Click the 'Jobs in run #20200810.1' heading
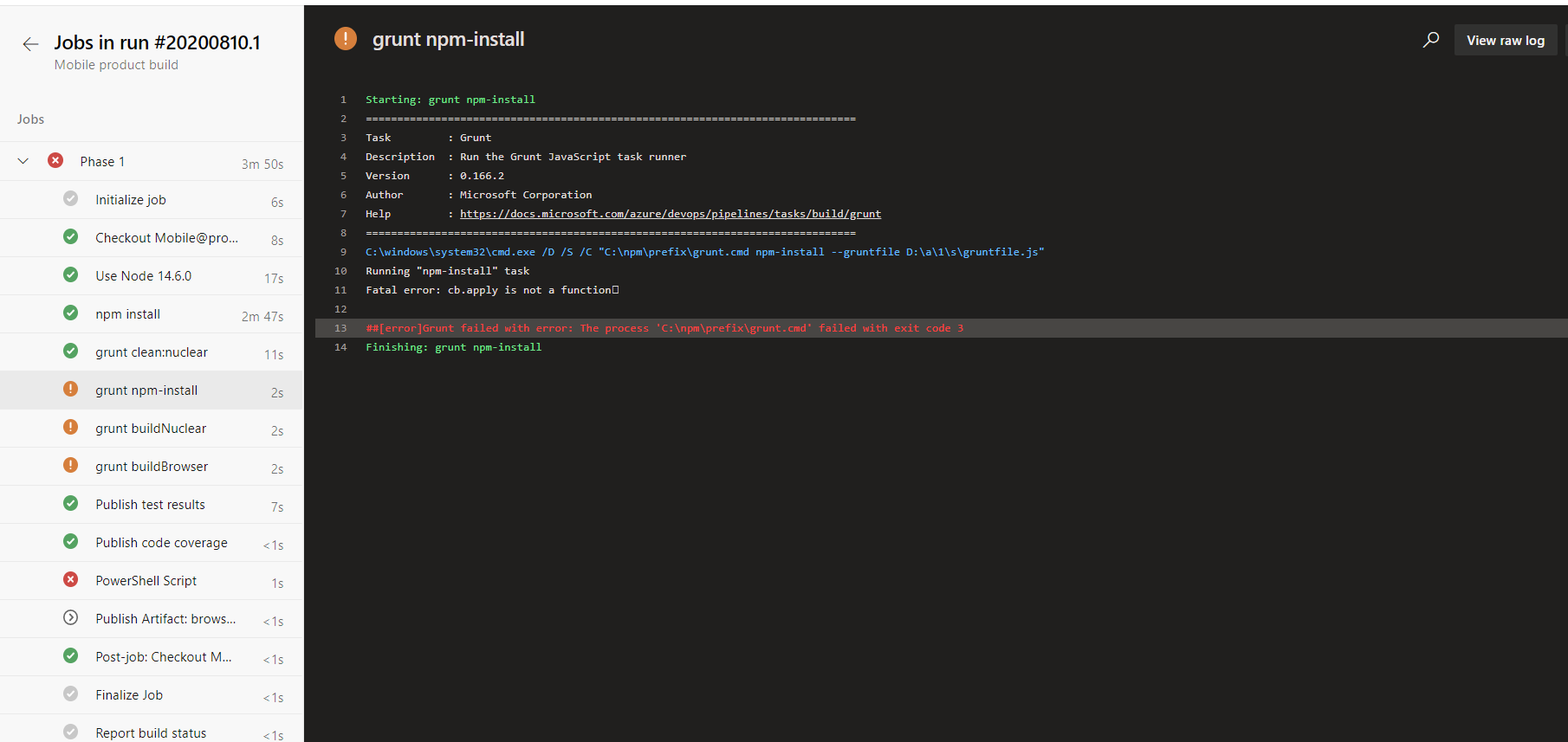Screen dimensions: 1568x742 (x=157, y=42)
